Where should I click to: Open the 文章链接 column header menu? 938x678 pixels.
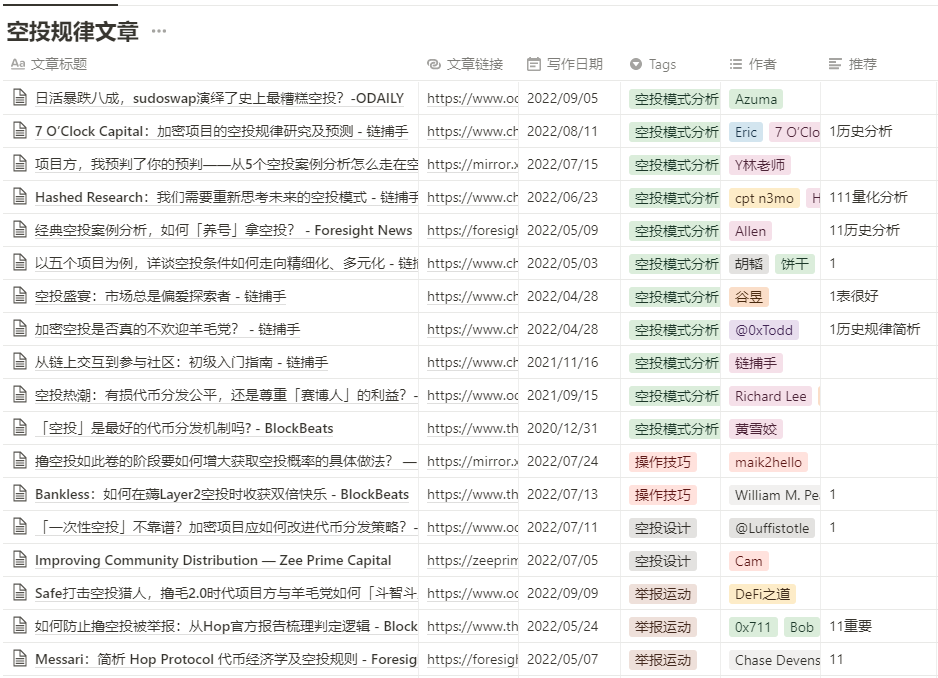pos(468,64)
